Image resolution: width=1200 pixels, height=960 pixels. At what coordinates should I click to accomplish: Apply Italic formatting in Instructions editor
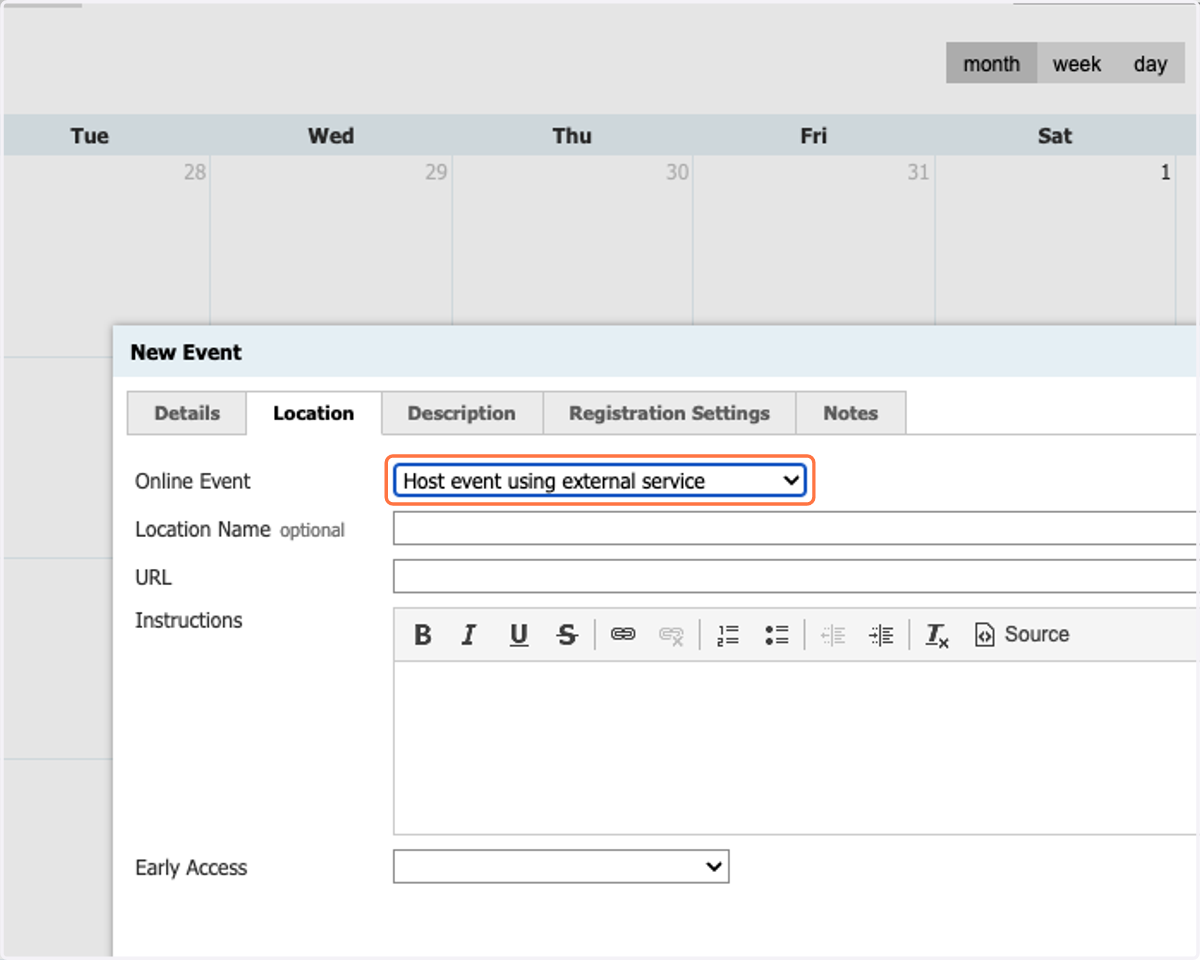[x=469, y=634]
